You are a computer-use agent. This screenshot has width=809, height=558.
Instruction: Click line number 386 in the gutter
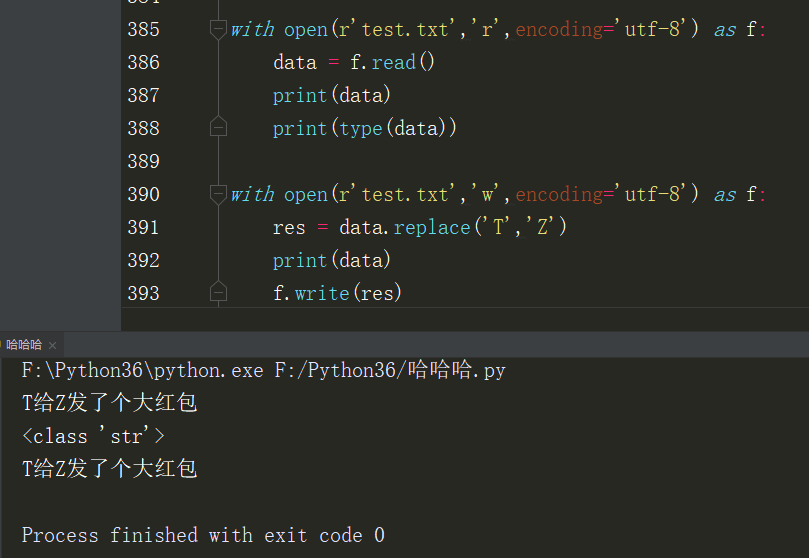[143, 63]
